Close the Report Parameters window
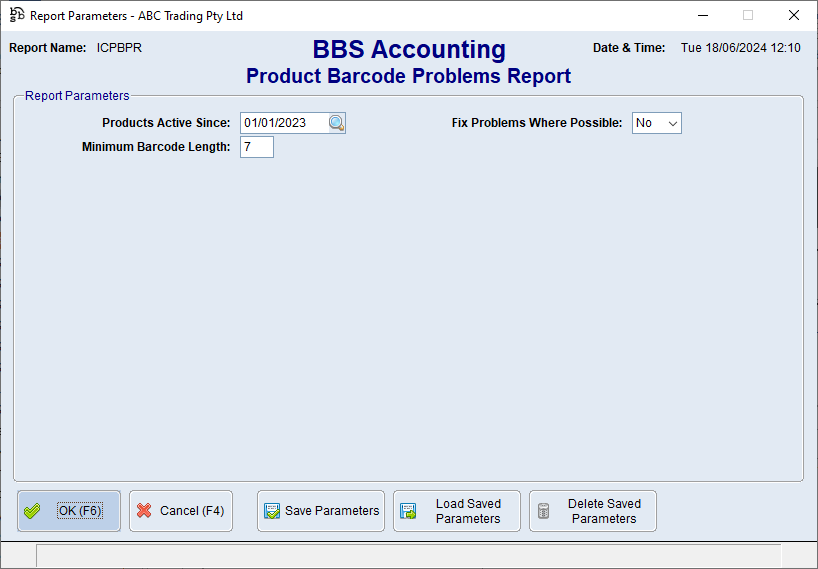This screenshot has width=818, height=569. point(794,15)
